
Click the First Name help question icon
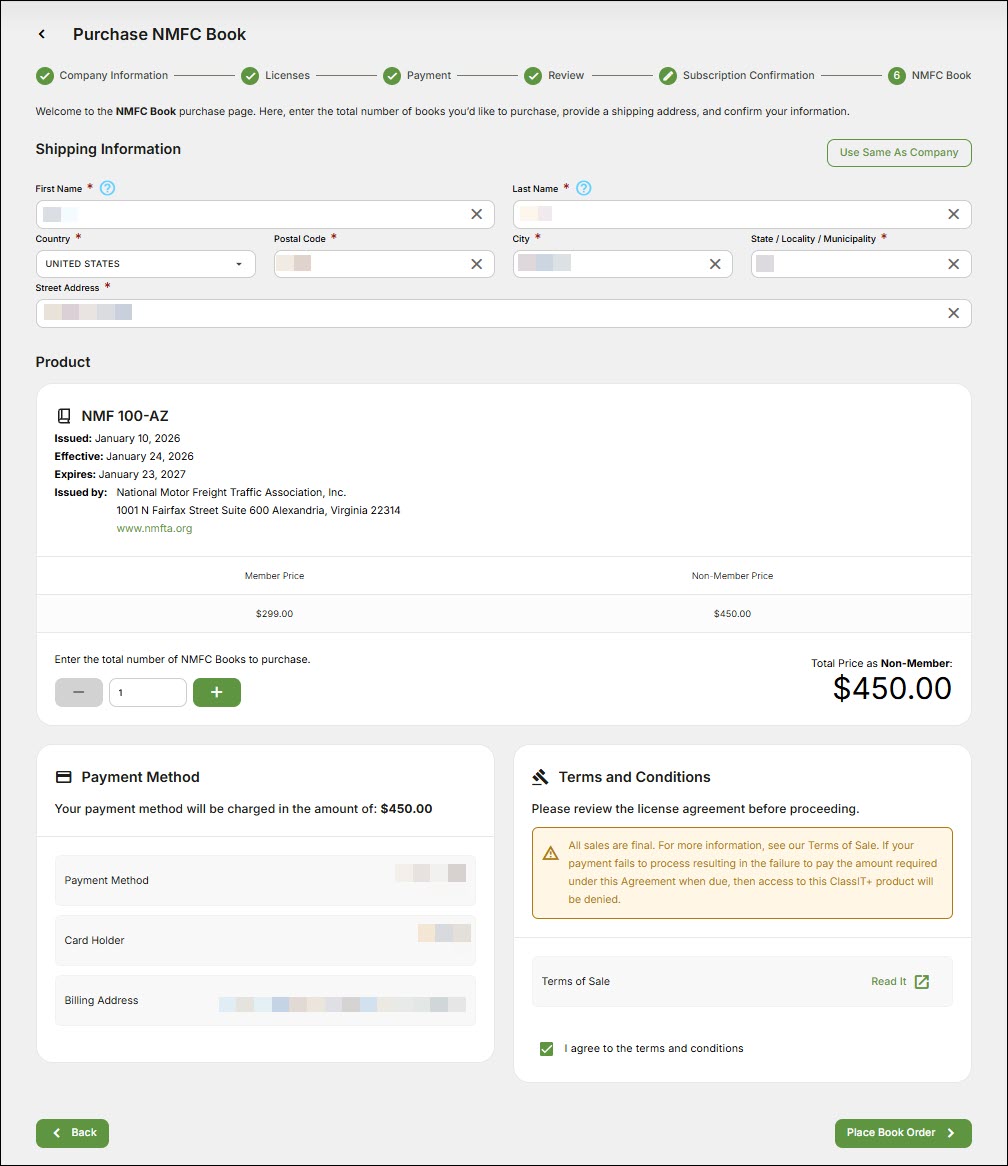pyautogui.click(x=108, y=188)
